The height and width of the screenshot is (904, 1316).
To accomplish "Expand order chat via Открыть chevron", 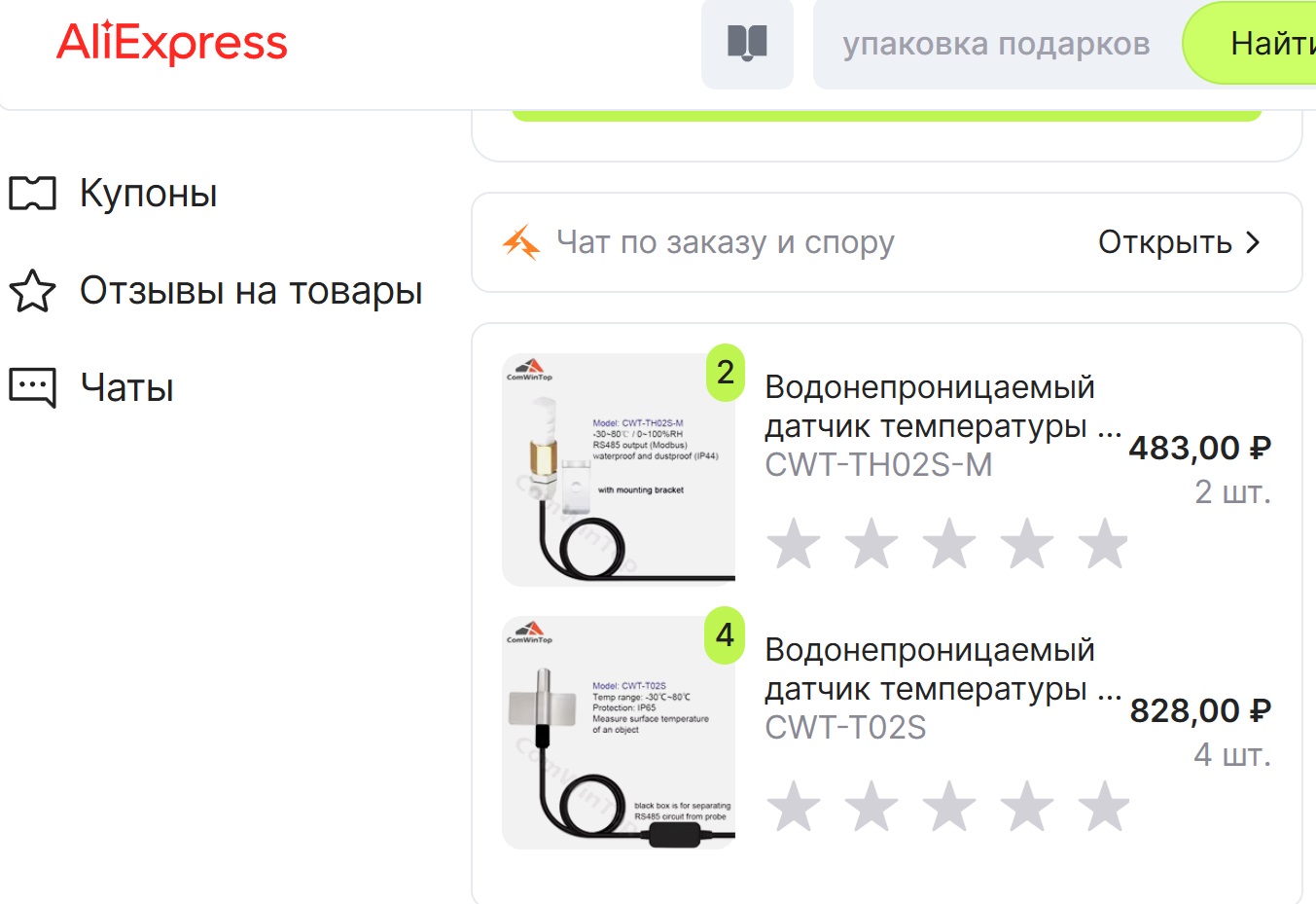I will coord(1253,242).
